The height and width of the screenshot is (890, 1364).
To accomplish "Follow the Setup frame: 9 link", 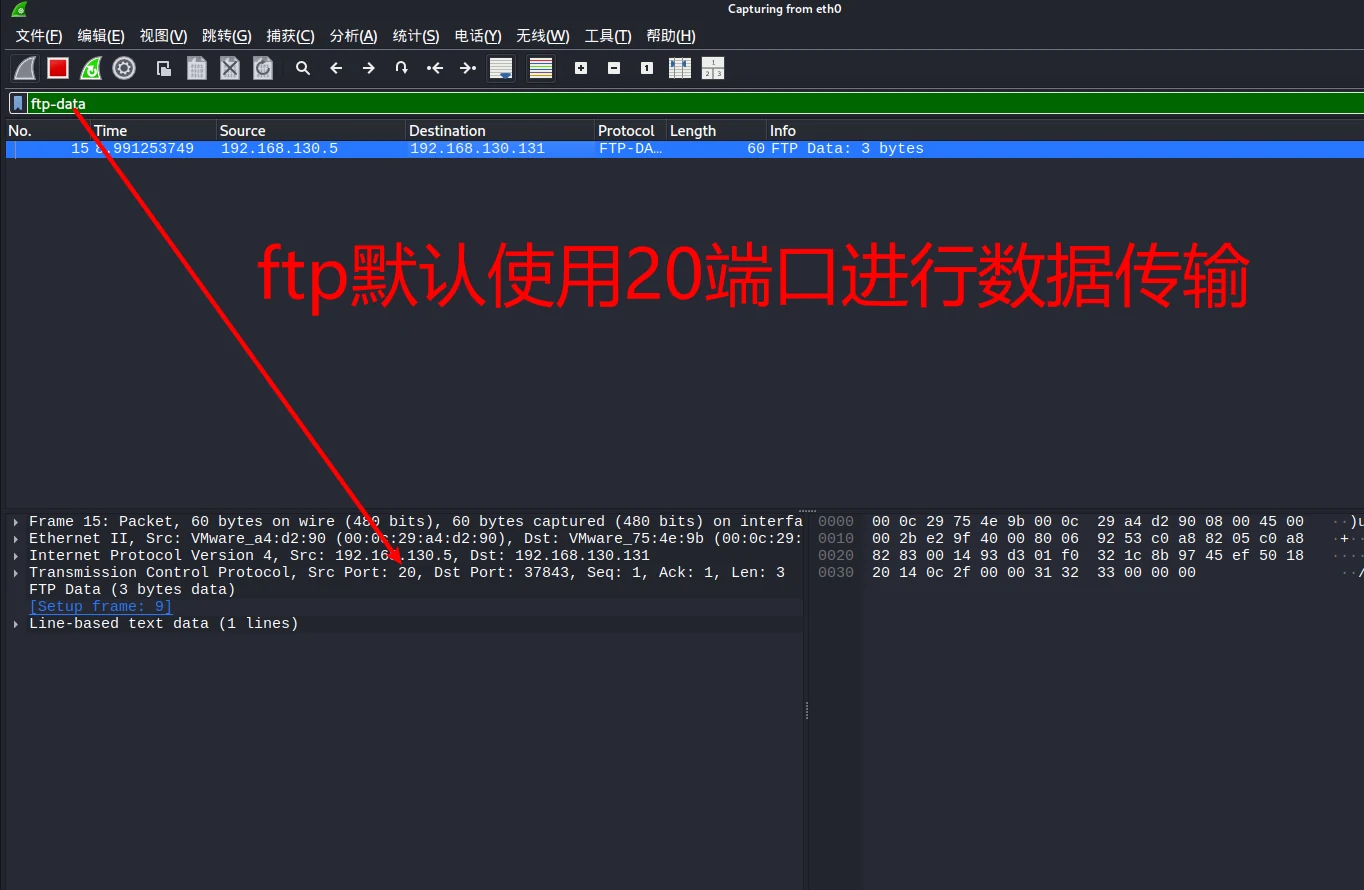I will tap(100, 607).
